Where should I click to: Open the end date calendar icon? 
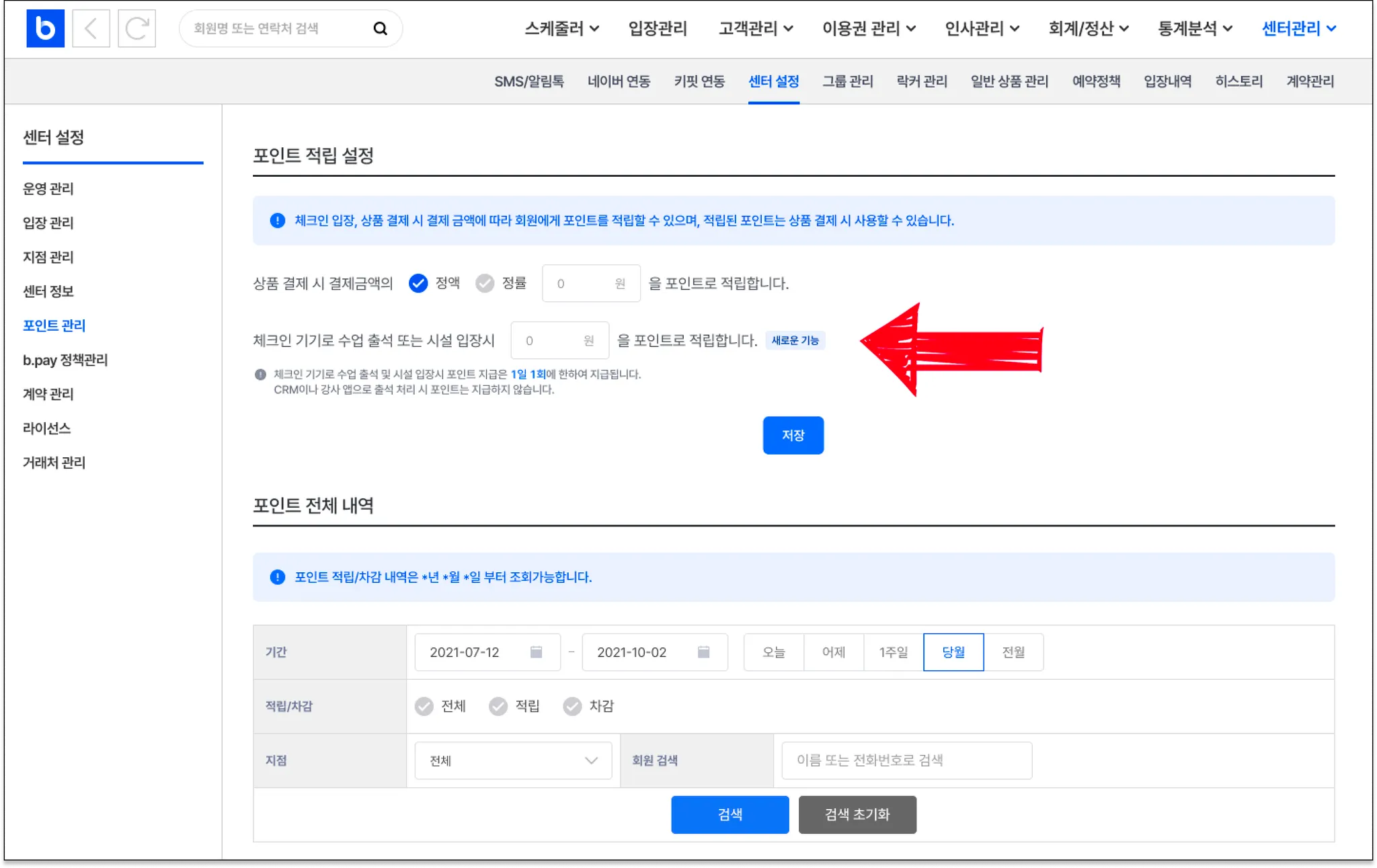coord(703,652)
